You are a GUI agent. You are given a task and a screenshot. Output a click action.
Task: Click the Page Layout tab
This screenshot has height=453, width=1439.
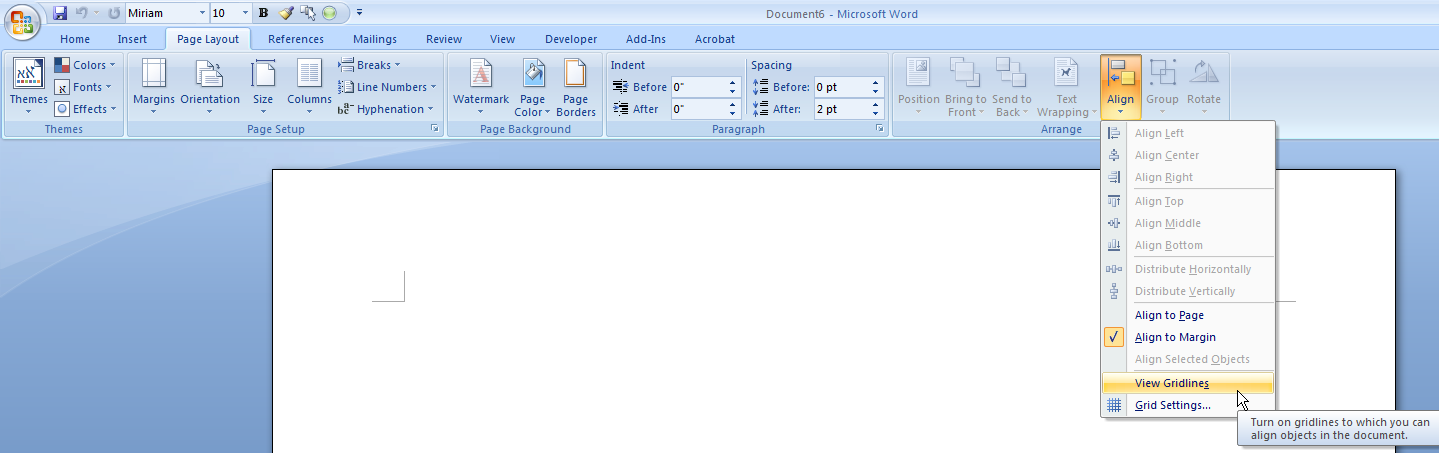click(208, 39)
